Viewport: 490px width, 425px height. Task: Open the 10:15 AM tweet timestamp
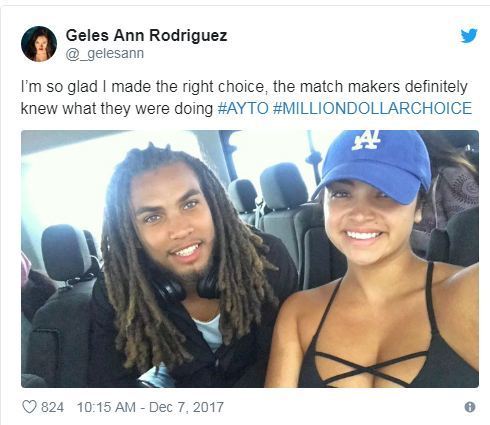106,407
